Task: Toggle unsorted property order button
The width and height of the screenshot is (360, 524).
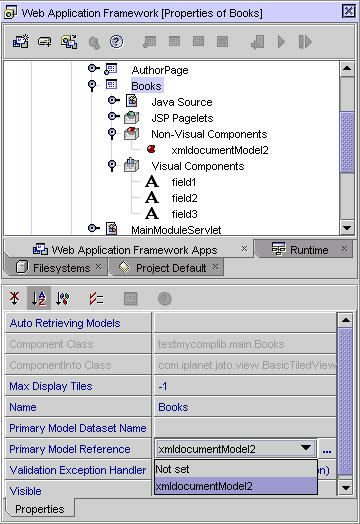Action: 15,298
